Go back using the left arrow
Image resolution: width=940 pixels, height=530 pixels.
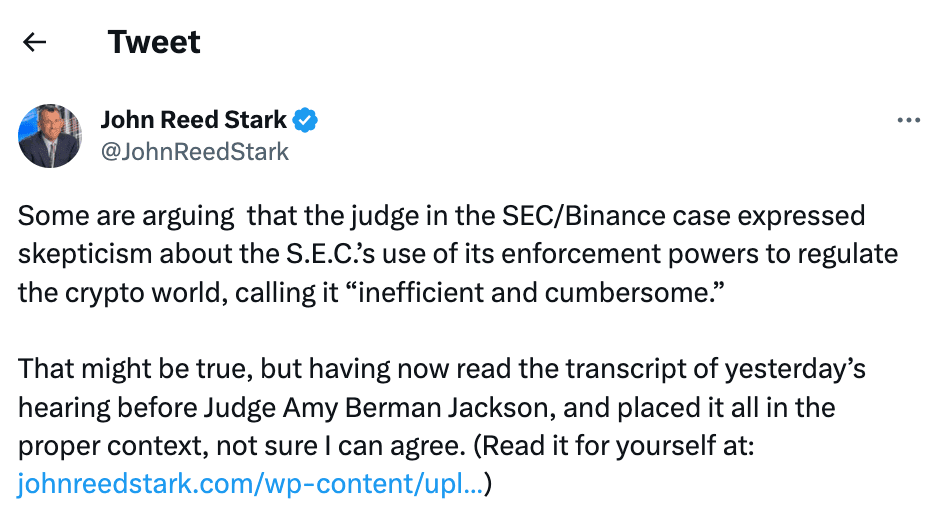34,42
